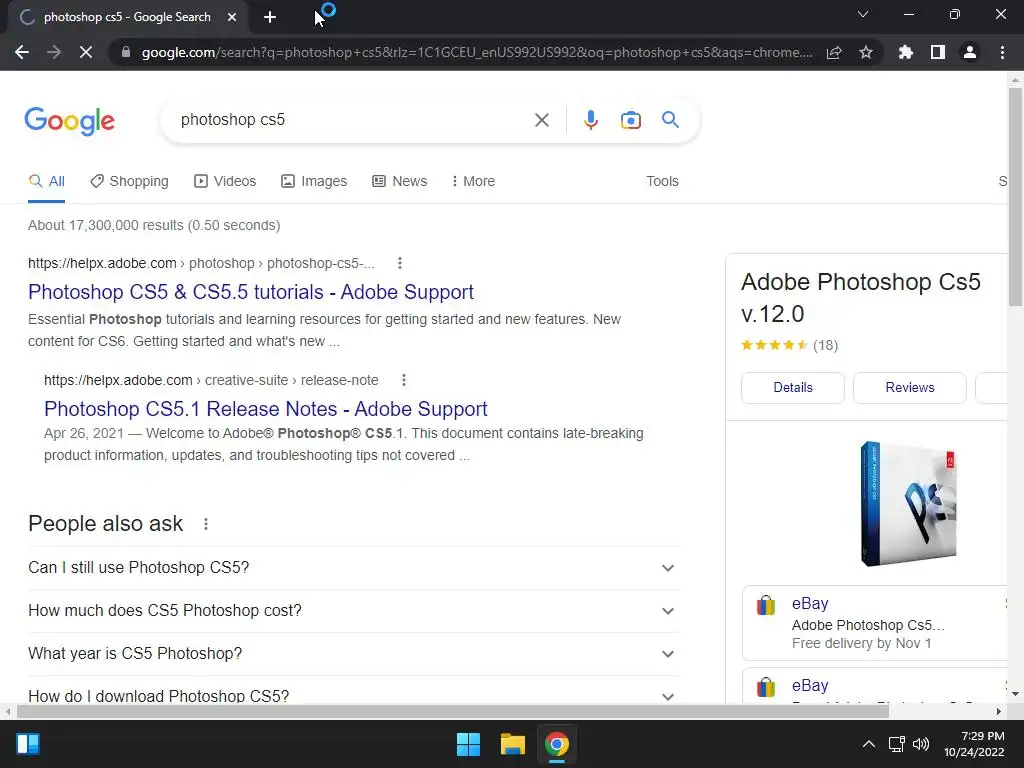Image resolution: width=1024 pixels, height=768 pixels.
Task: Open Photoshop CS5 & CS5.5 tutorials link
Action: click(251, 292)
